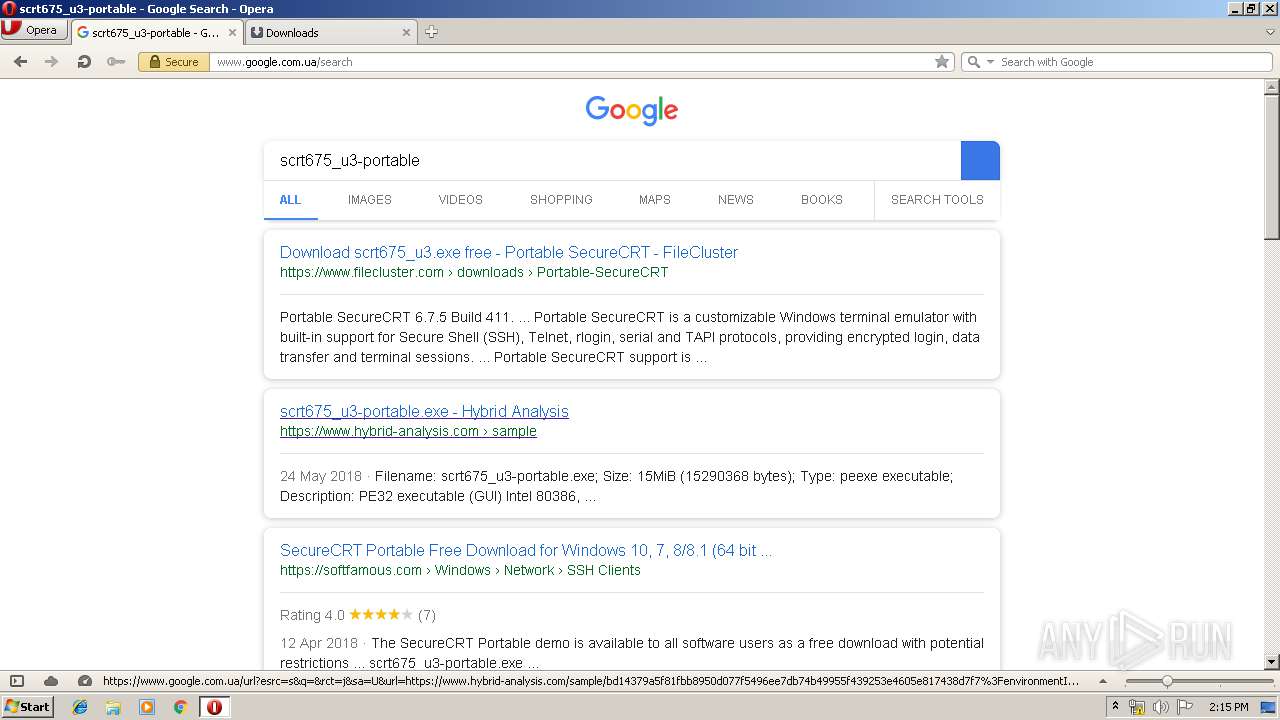
Task: Open Google logo homepage
Action: [632, 110]
